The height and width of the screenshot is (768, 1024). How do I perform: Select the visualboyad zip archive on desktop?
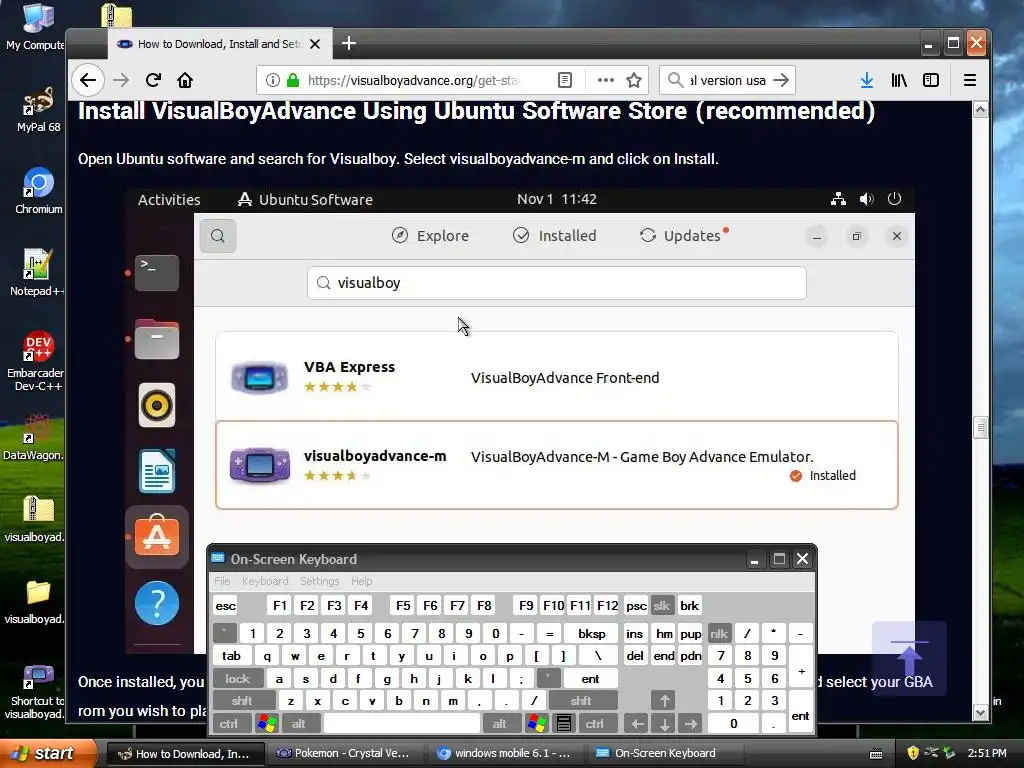35,519
